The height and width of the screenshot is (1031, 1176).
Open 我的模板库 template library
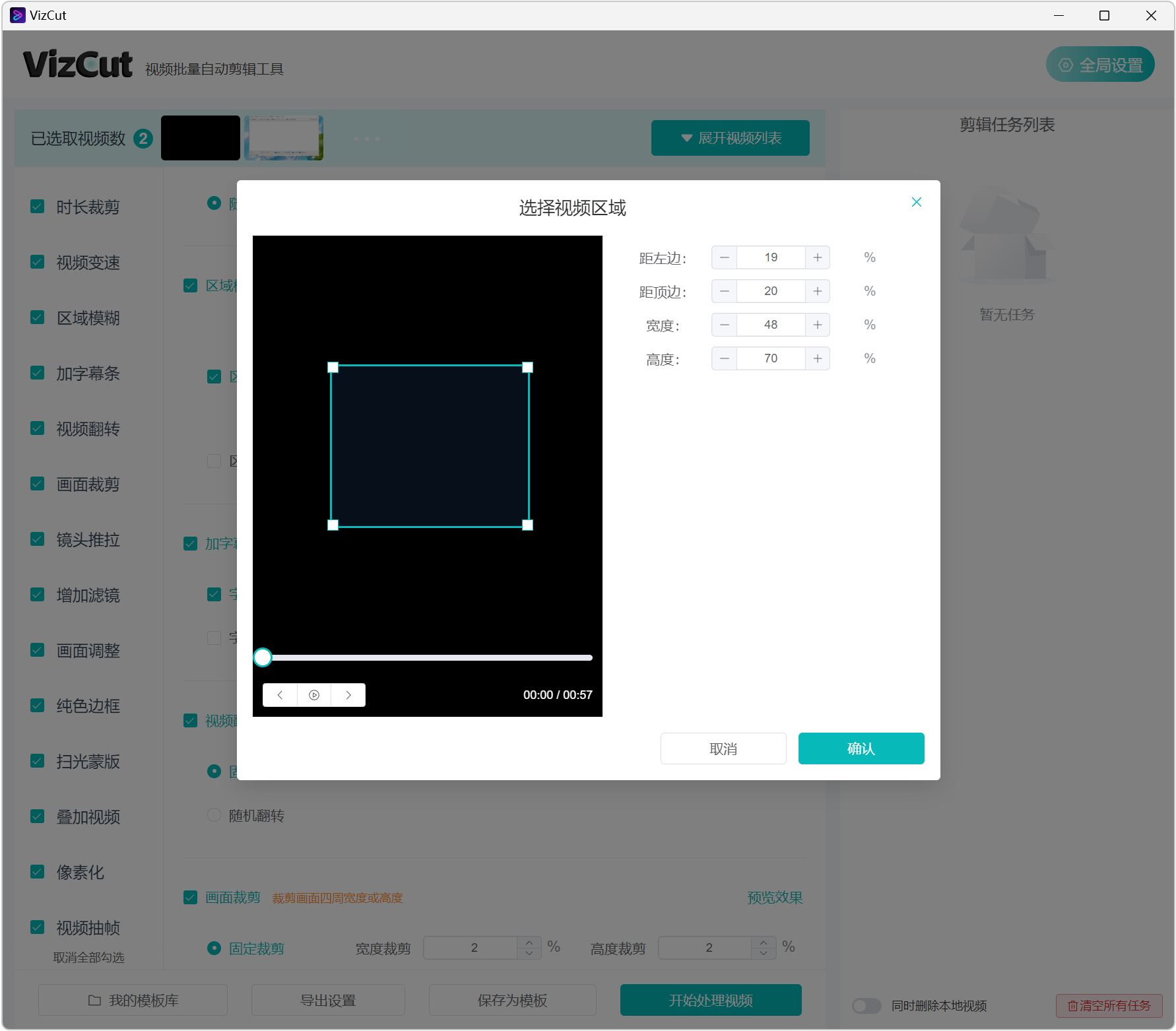pos(133,1000)
